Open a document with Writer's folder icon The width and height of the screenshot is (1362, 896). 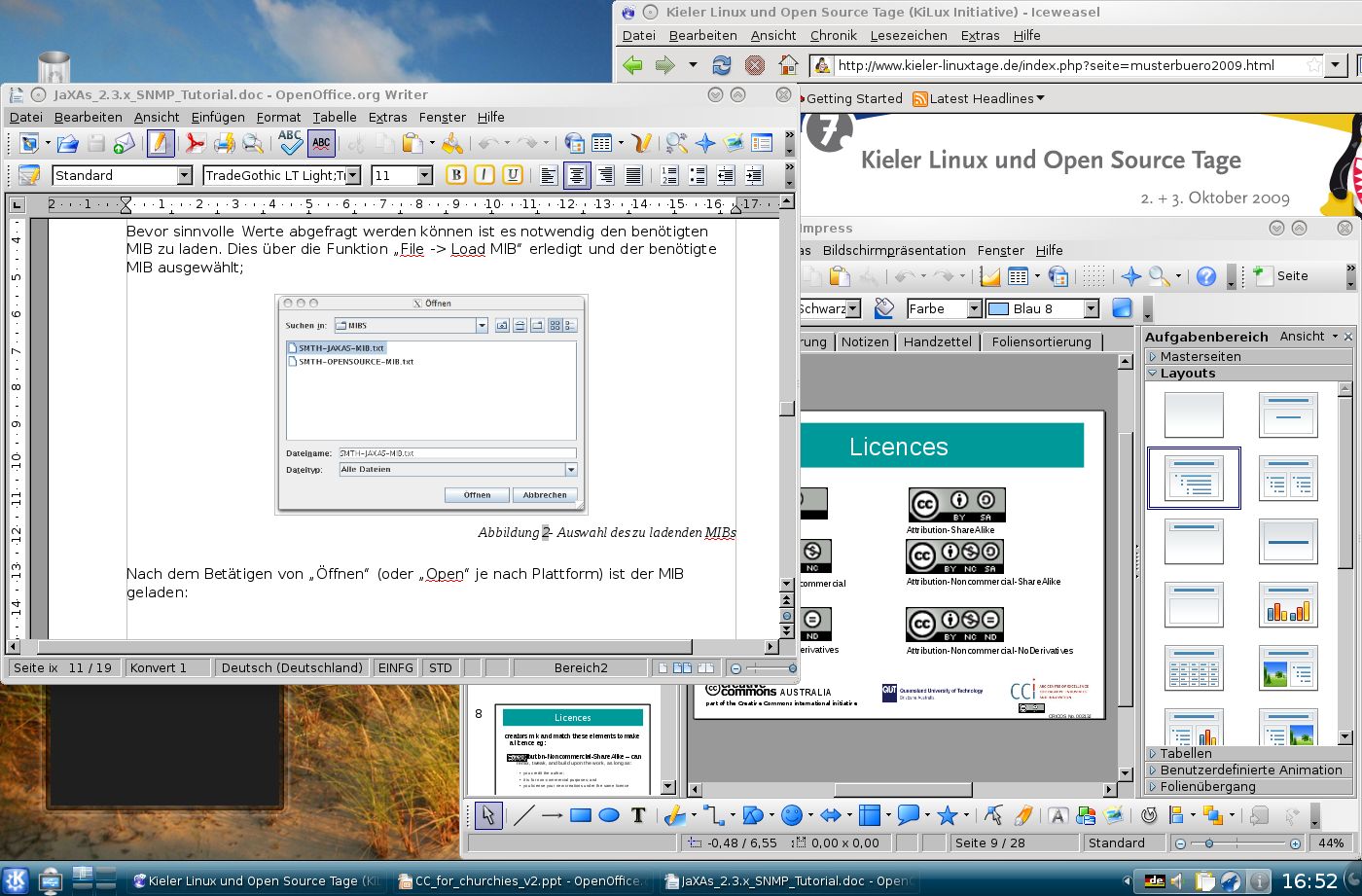click(x=67, y=144)
